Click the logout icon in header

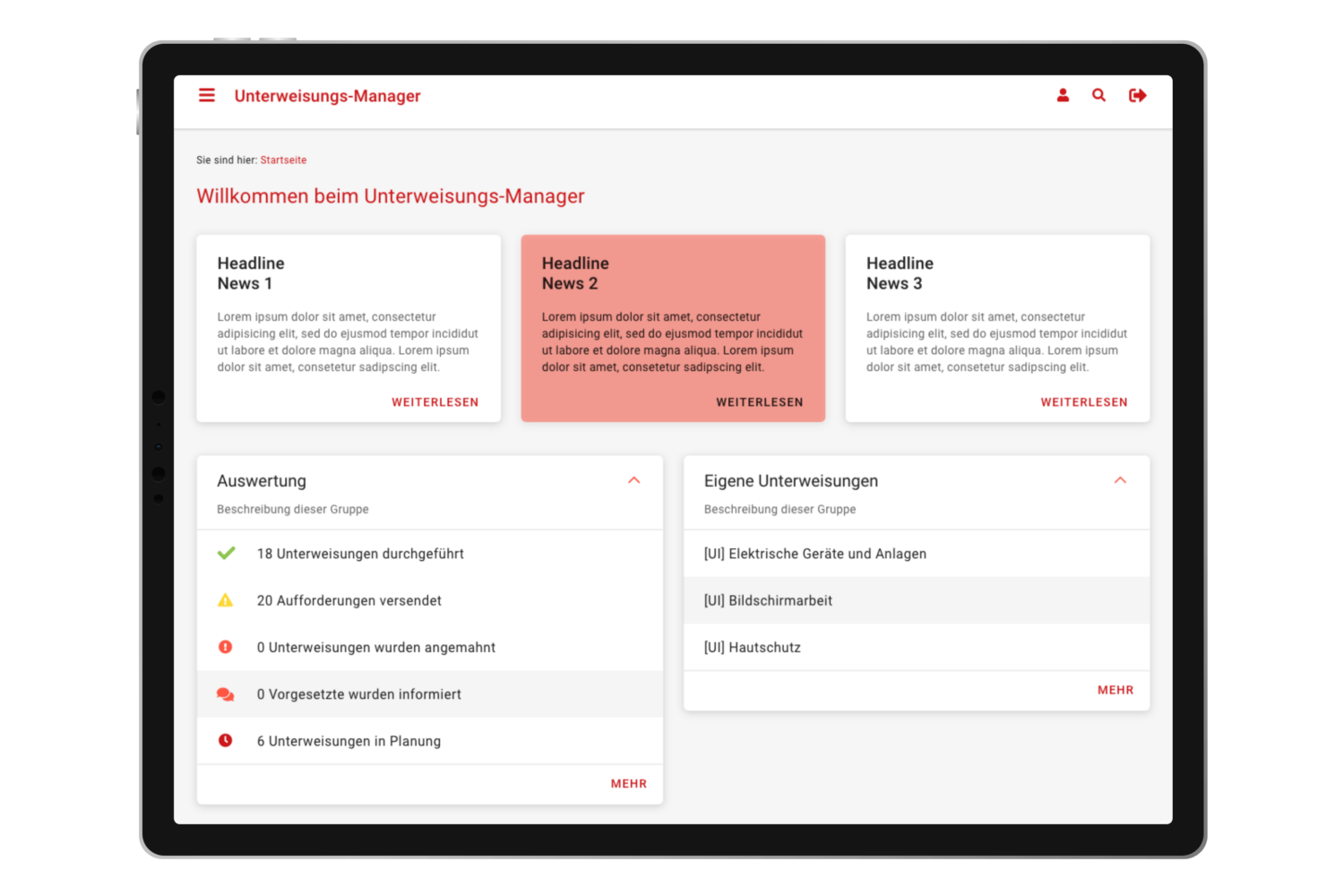point(1137,95)
